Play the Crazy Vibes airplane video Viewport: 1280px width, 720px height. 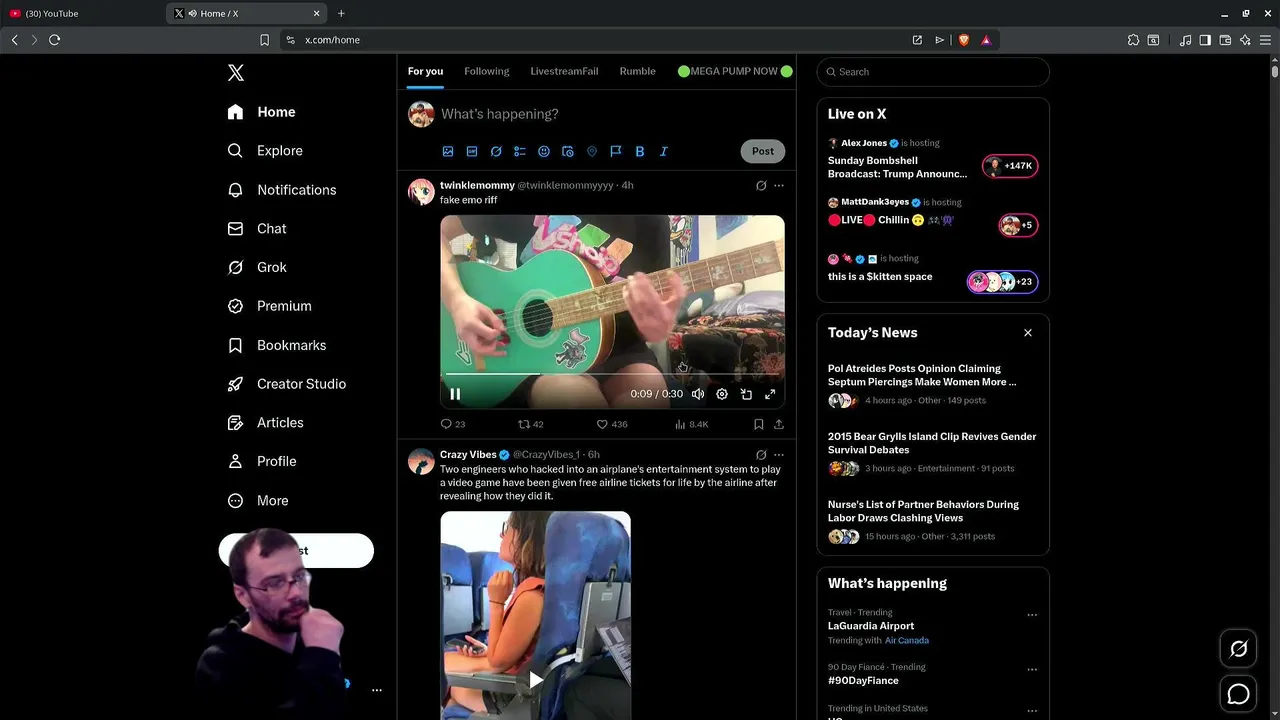pyautogui.click(x=536, y=680)
